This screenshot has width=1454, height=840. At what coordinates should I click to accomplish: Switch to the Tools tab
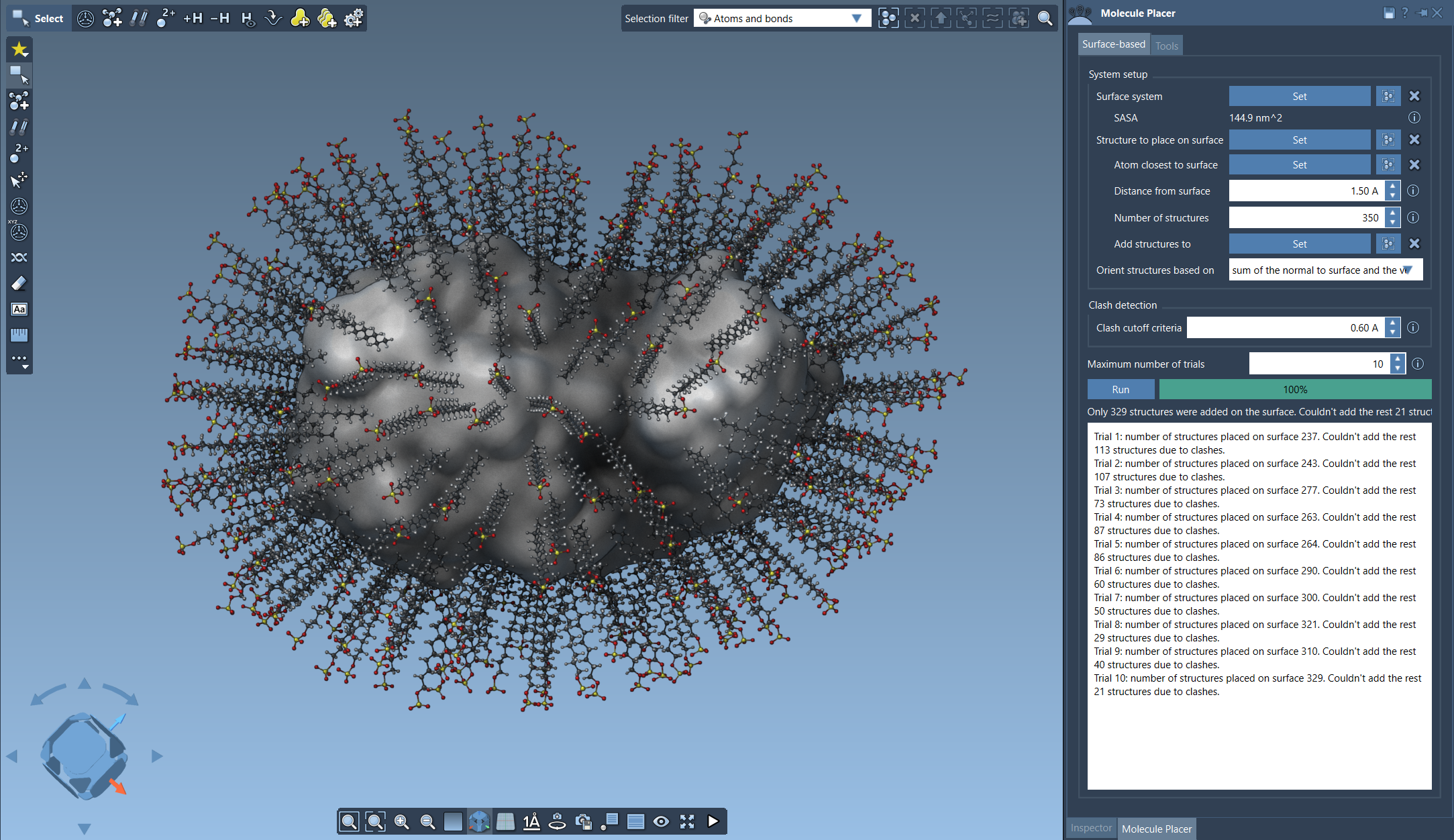click(x=1166, y=46)
